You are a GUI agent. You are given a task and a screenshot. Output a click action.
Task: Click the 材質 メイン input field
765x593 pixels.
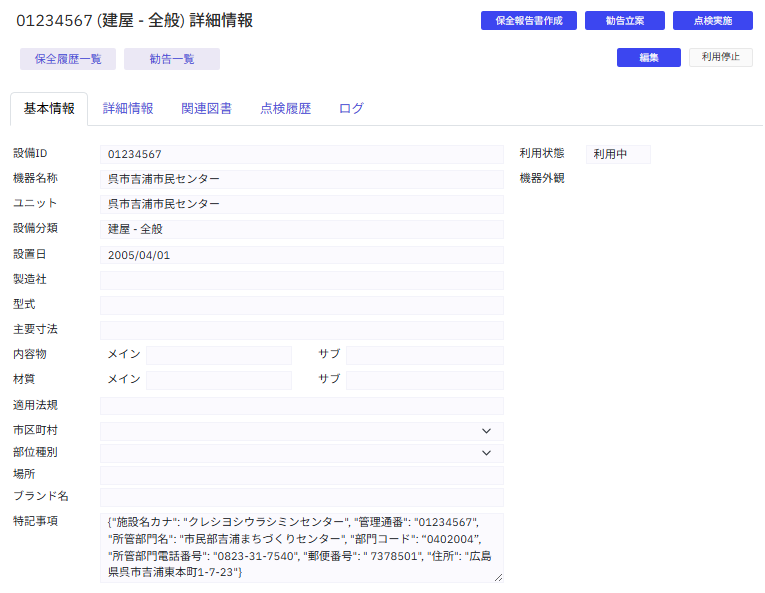219,380
